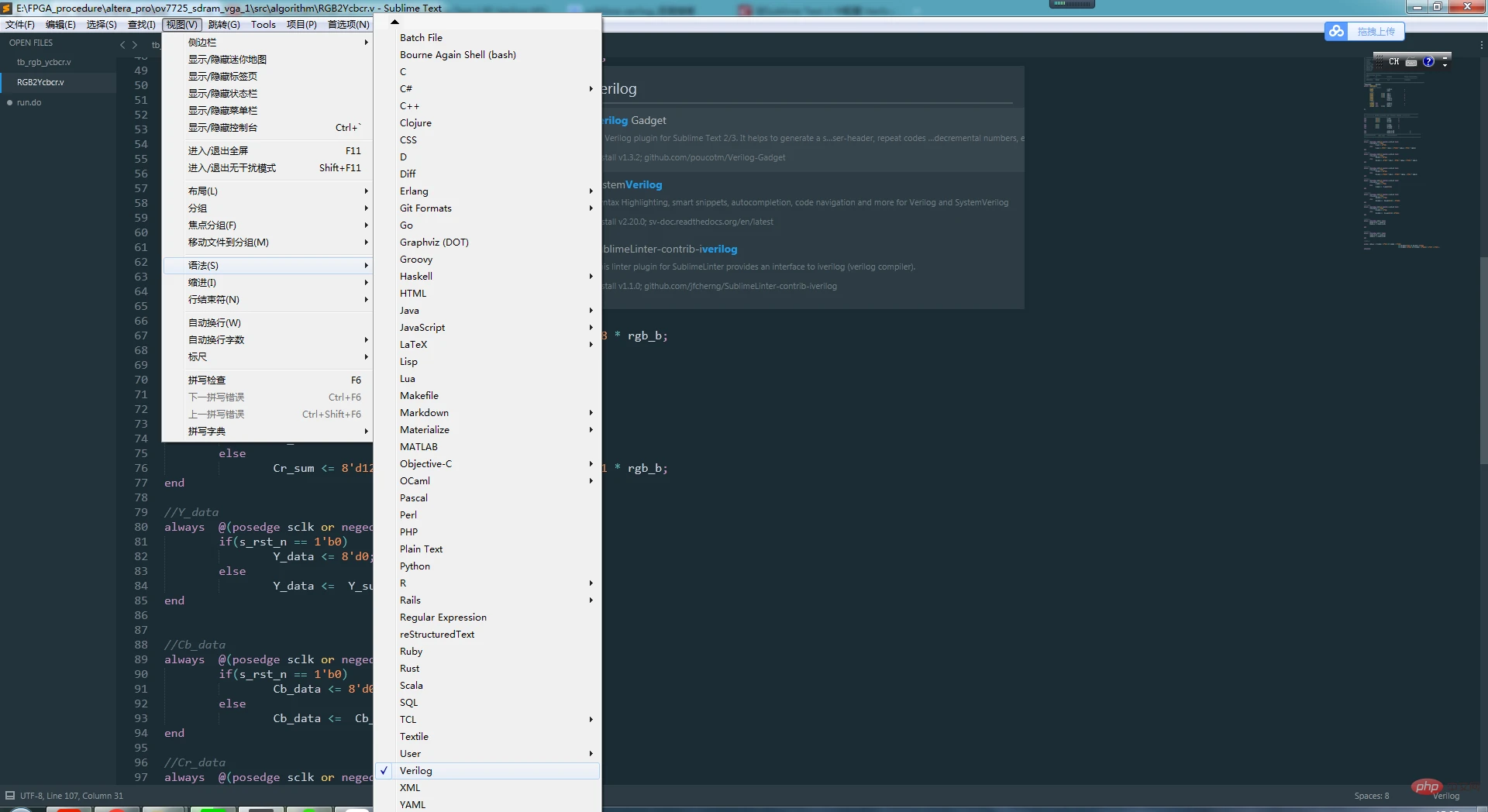Toggle 显示/隐藏迷你地图 minimap option
Screen dimensions: 1488x812
[227, 60]
